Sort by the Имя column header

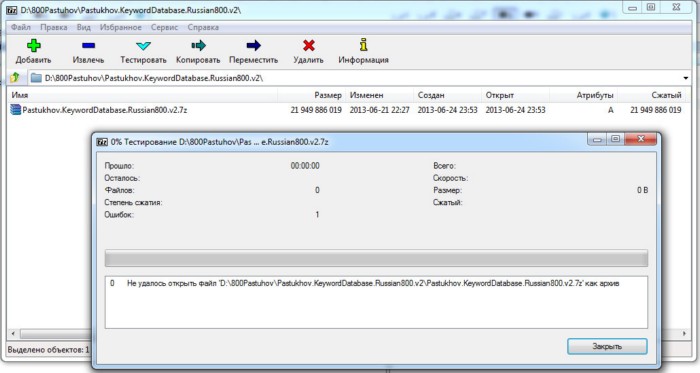click(143, 95)
